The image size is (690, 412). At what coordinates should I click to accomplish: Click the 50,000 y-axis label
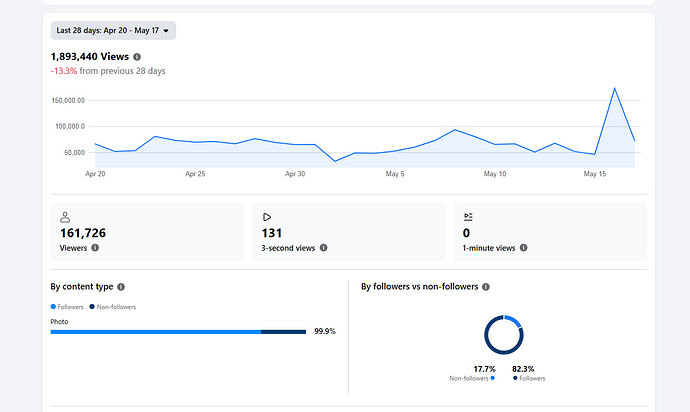74,153
